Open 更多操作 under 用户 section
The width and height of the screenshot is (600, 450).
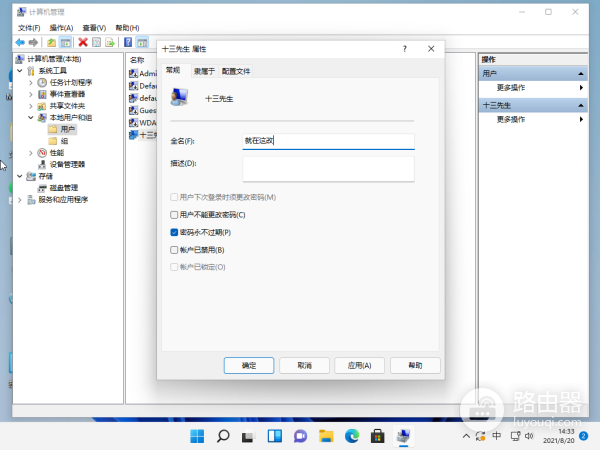(x=533, y=88)
